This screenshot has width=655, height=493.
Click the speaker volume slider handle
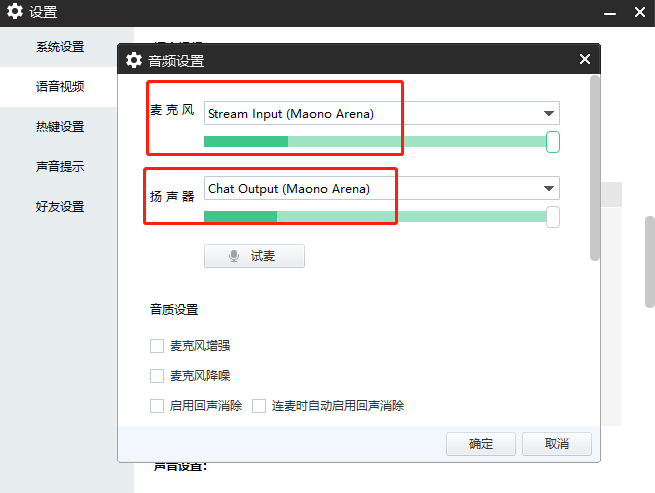[x=553, y=217]
